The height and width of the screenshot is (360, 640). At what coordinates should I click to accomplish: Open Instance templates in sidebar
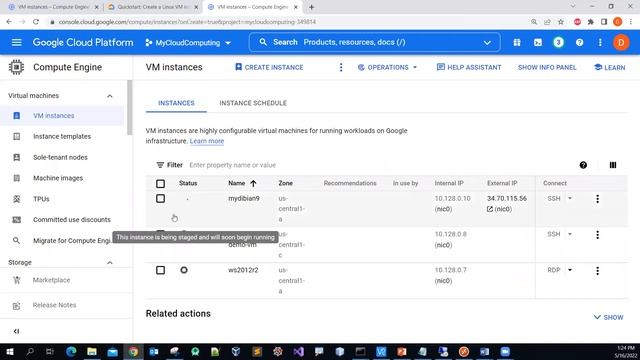(62, 137)
